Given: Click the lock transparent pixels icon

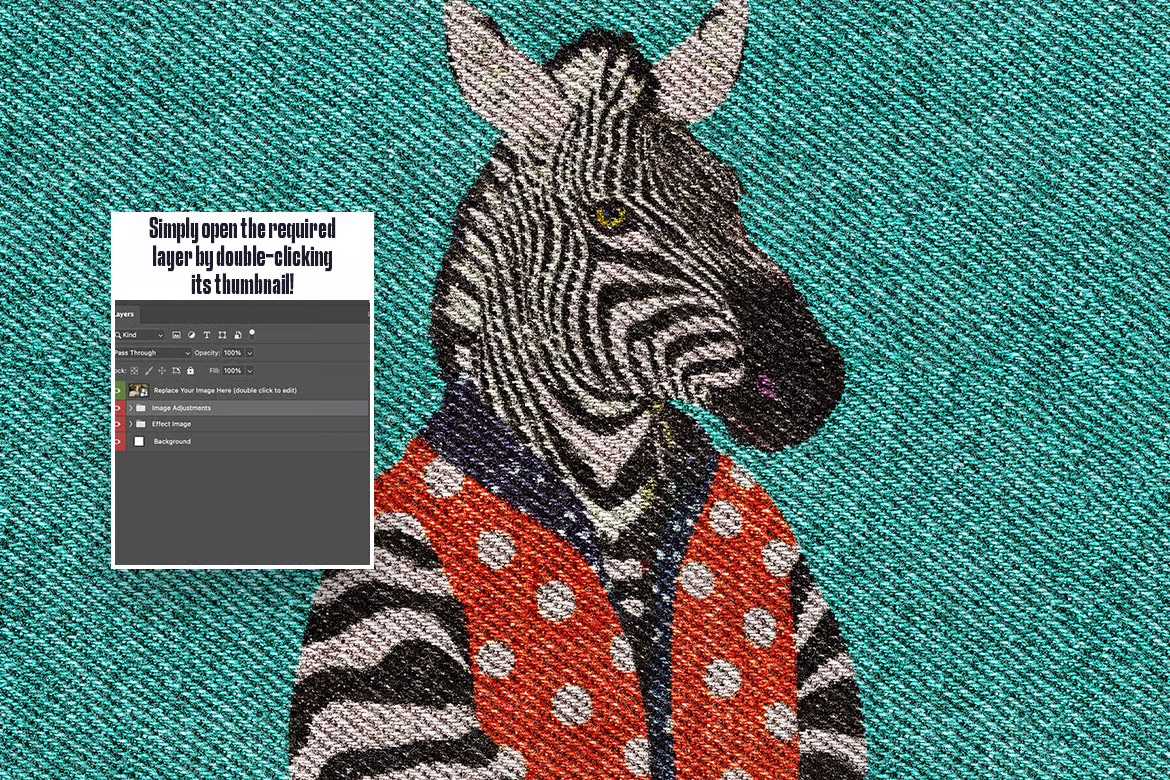Looking at the screenshot, I should point(133,371).
